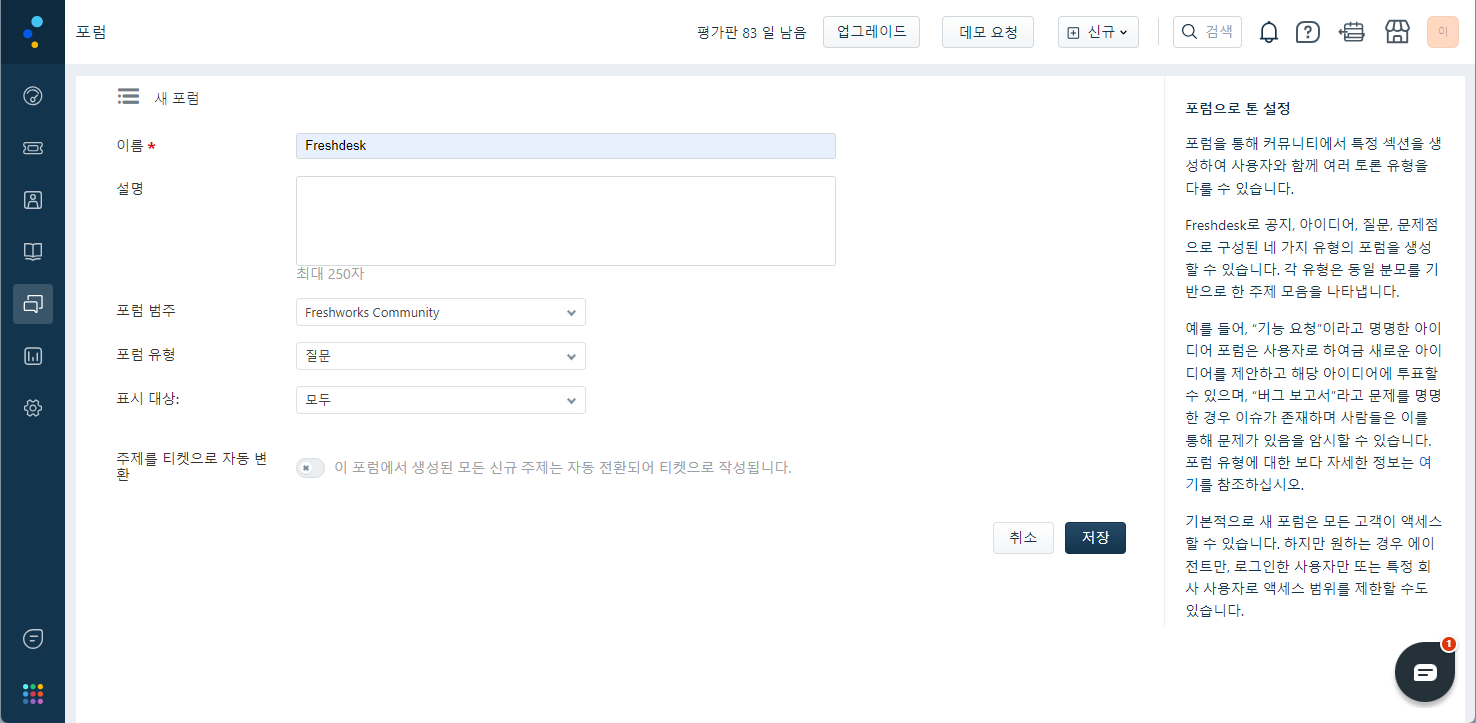The width and height of the screenshot is (1476, 723).
Task: Expand the 포럼 유형 dropdown
Action: pyautogui.click(x=441, y=356)
